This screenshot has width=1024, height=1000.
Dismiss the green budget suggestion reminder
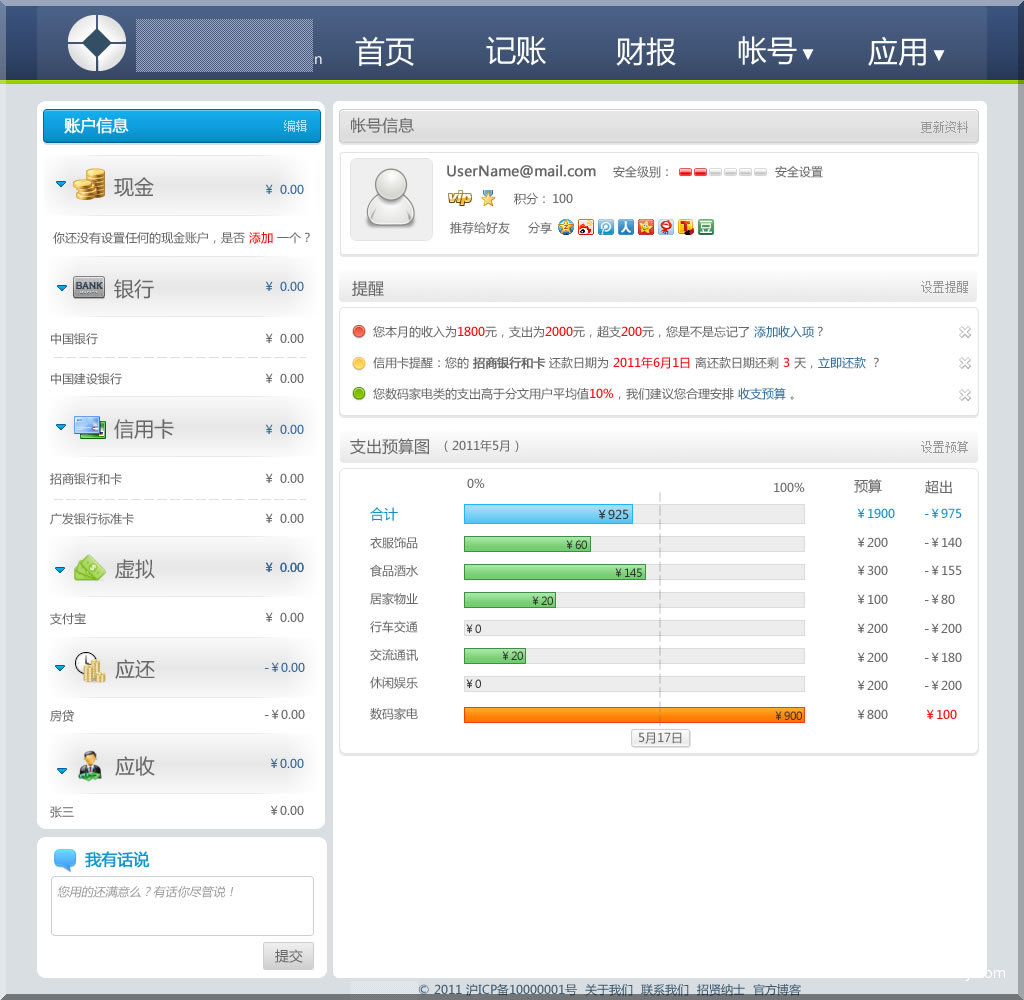coord(964,395)
